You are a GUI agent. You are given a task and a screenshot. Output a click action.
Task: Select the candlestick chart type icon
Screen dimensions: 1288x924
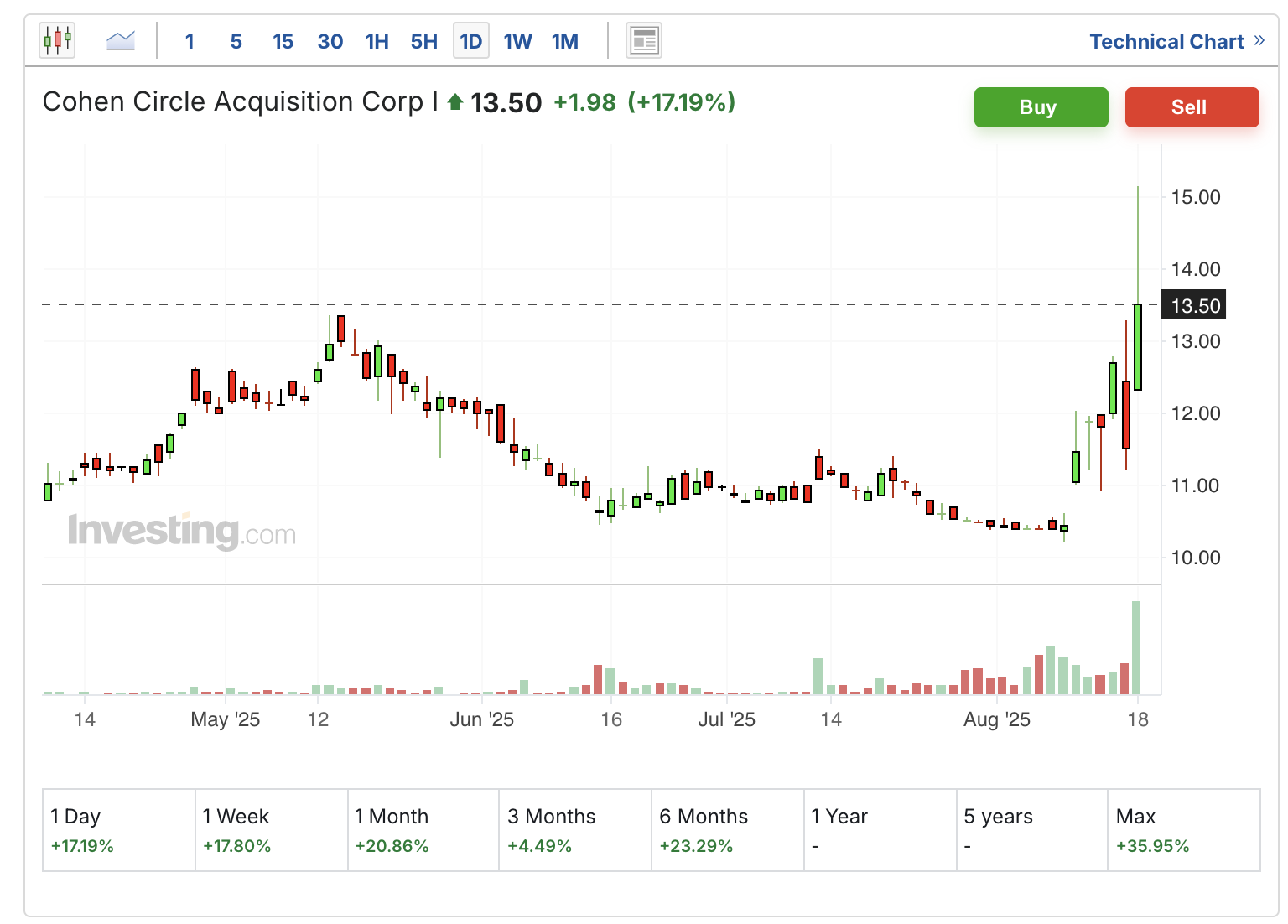click(57, 40)
